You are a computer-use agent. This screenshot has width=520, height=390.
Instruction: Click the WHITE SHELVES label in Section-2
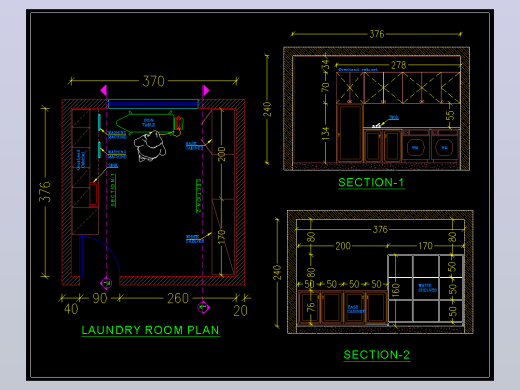[427, 288]
